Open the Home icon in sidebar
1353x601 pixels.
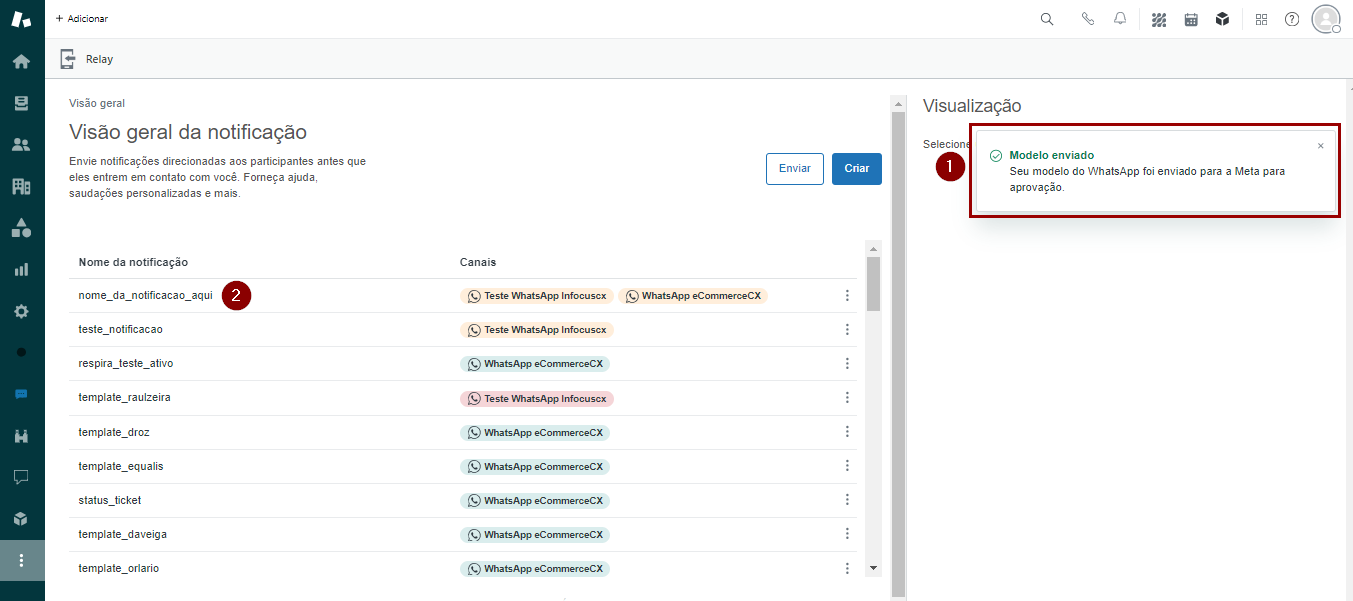pyautogui.click(x=21, y=62)
